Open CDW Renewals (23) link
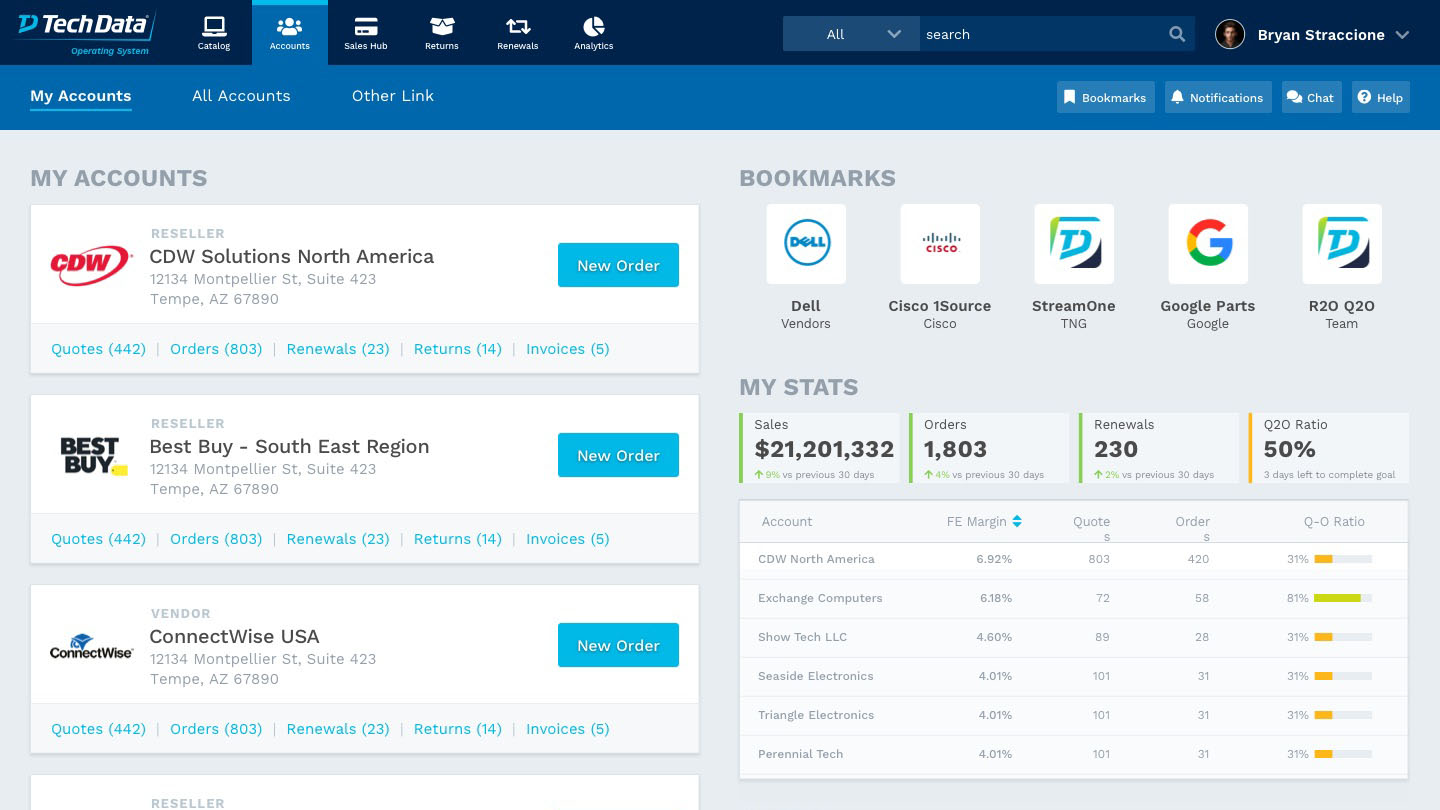The image size is (1440, 810). pyautogui.click(x=338, y=349)
